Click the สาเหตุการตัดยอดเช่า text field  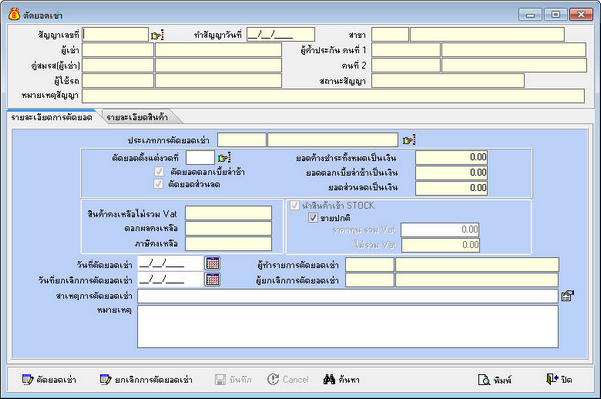[348, 296]
